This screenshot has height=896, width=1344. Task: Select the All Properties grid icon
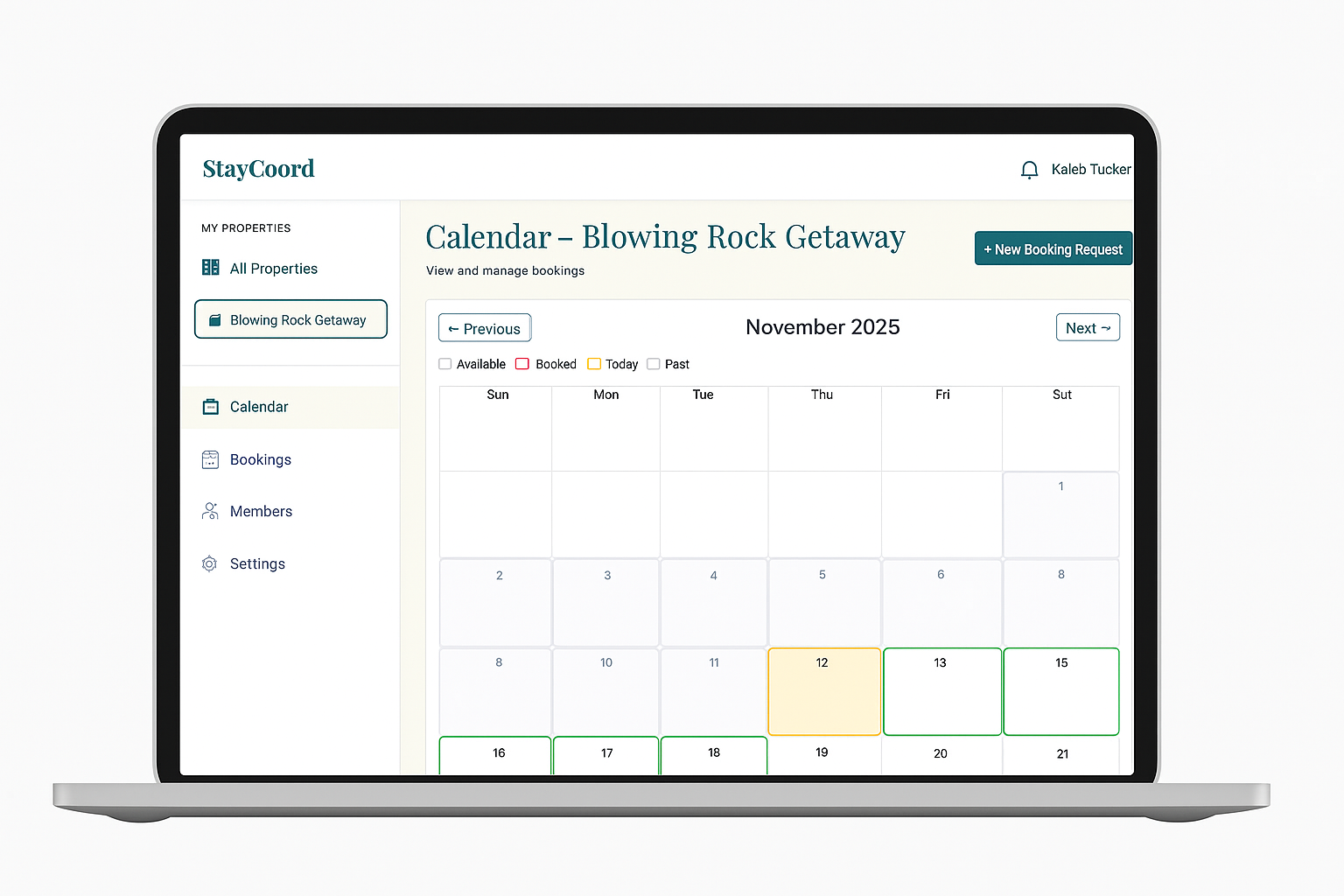click(x=210, y=268)
